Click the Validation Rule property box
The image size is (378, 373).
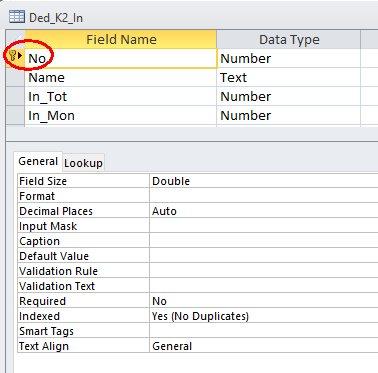point(264,271)
